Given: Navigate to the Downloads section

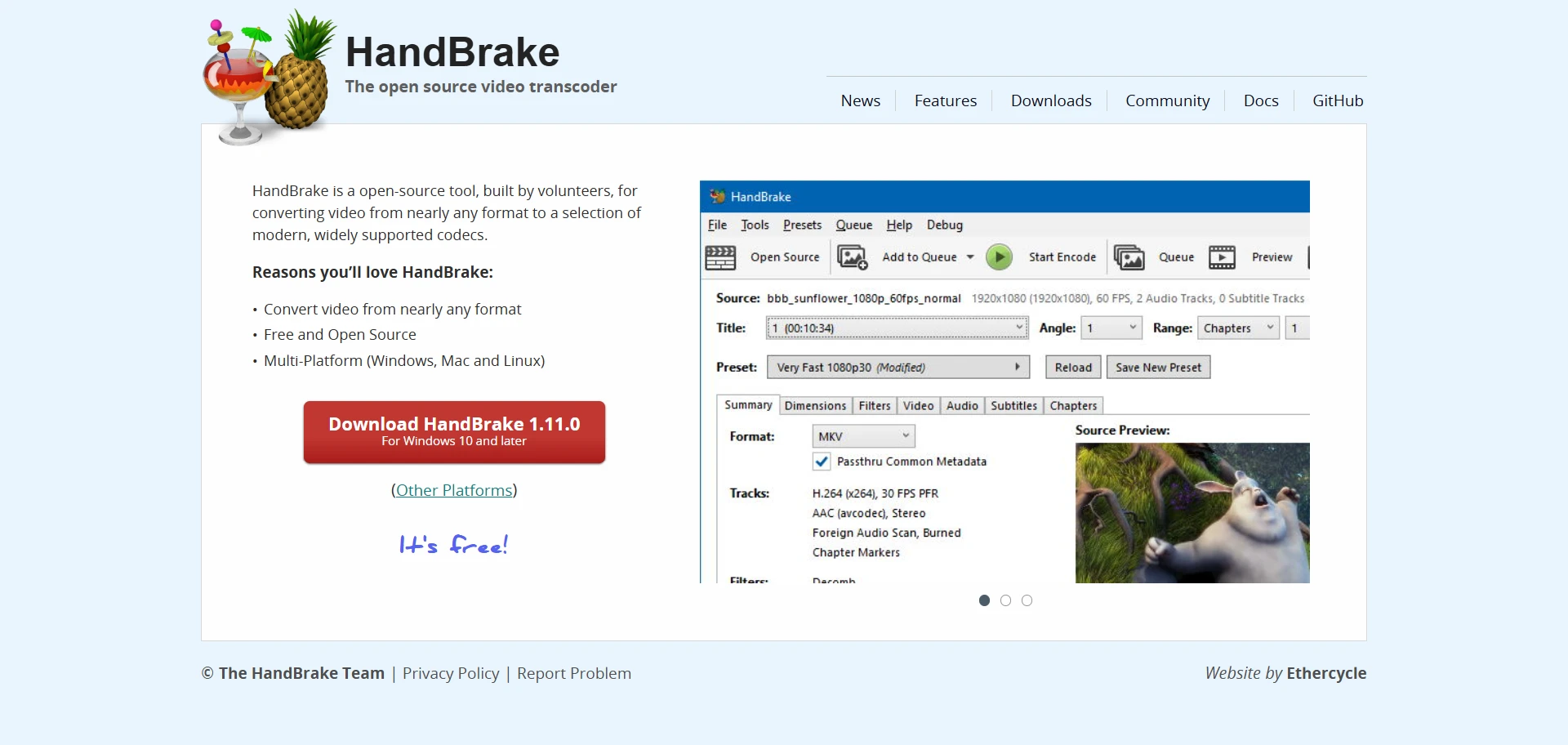Looking at the screenshot, I should (1051, 100).
